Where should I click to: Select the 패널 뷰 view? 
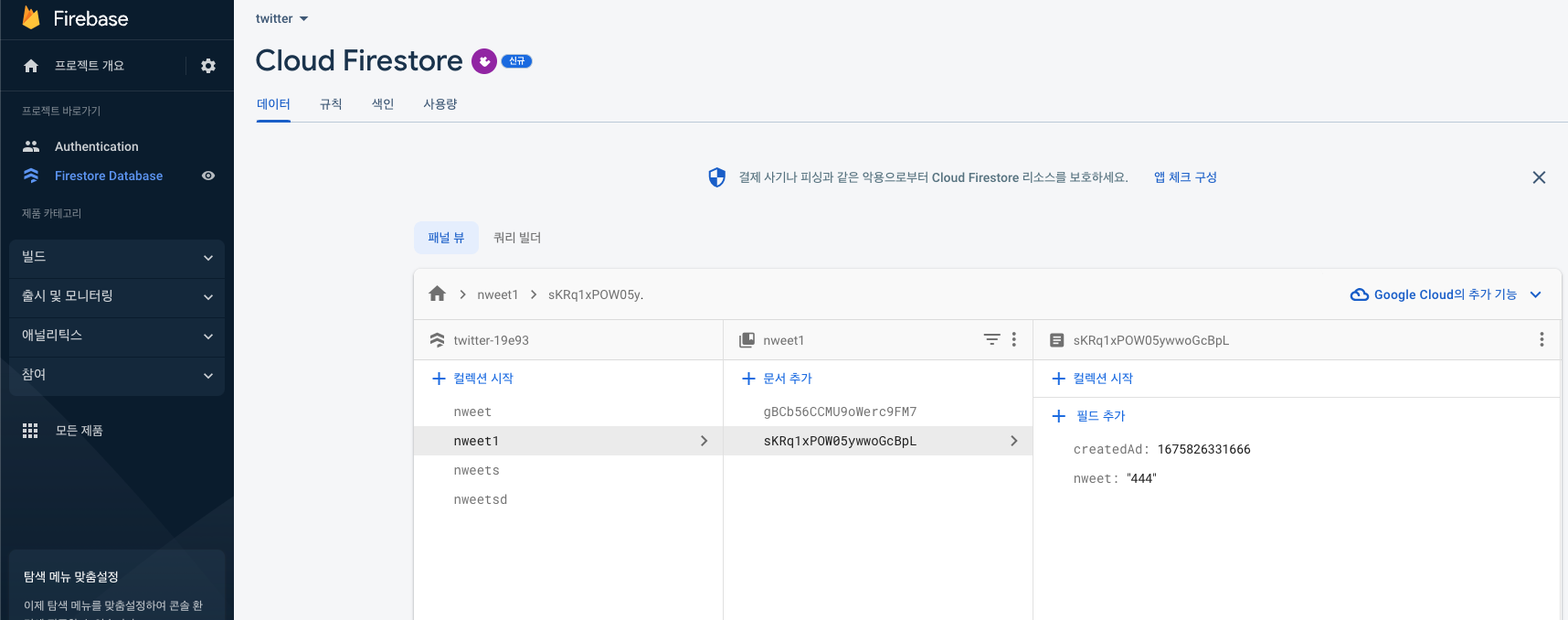coord(446,238)
